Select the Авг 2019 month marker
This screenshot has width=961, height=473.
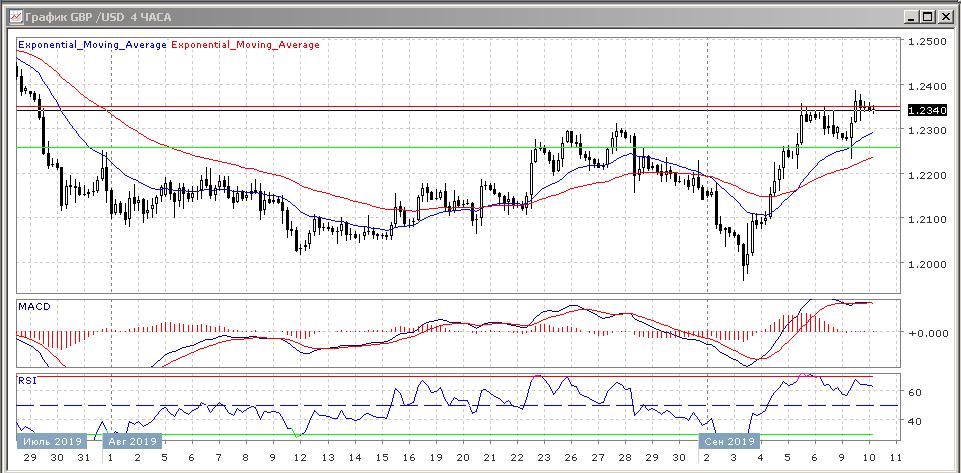click(133, 441)
